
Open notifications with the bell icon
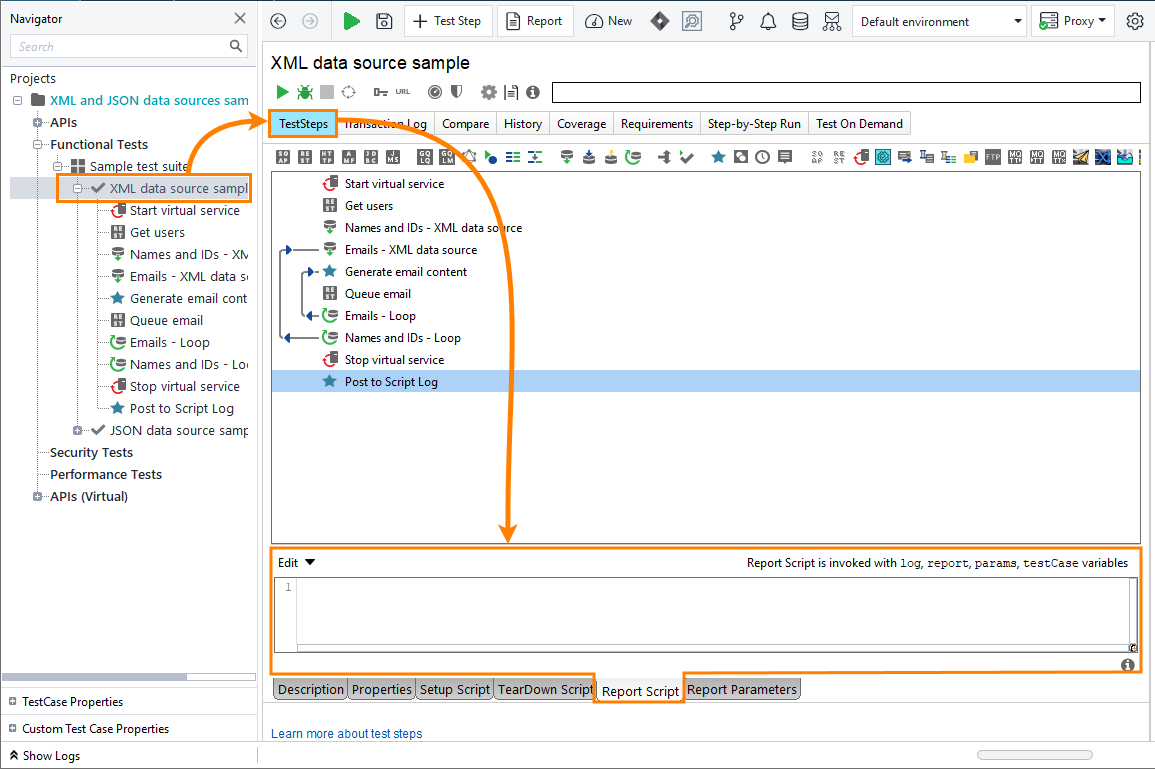(768, 21)
